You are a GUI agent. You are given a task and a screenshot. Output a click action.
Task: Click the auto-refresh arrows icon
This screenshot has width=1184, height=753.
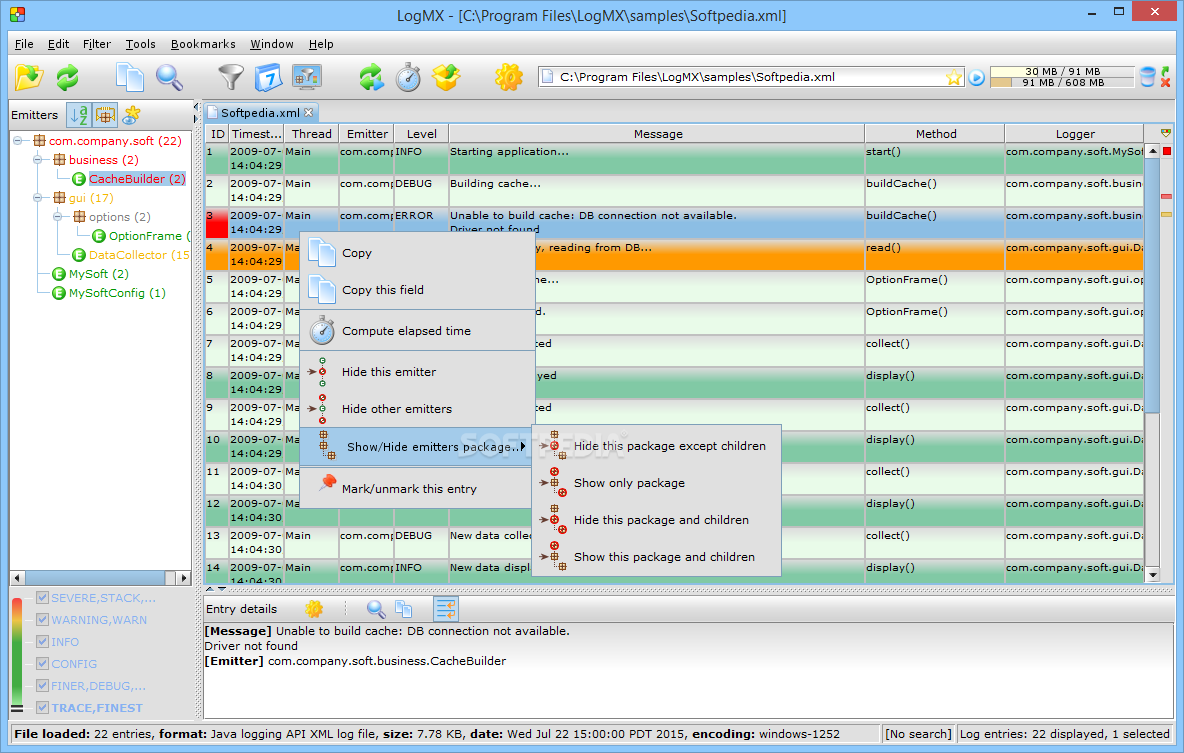pyautogui.click(x=372, y=77)
